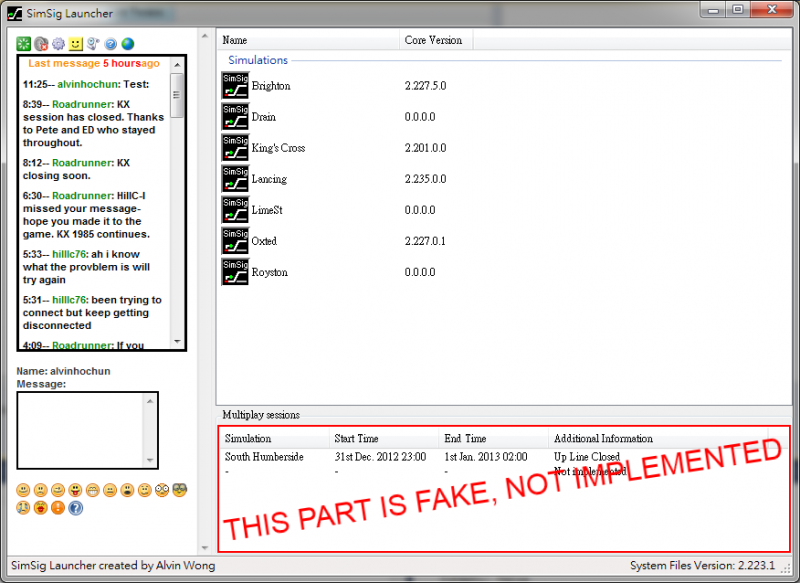Screen dimensions: 800x583
Task: Click the grey speaker icon with red cross
Action: click(41, 44)
